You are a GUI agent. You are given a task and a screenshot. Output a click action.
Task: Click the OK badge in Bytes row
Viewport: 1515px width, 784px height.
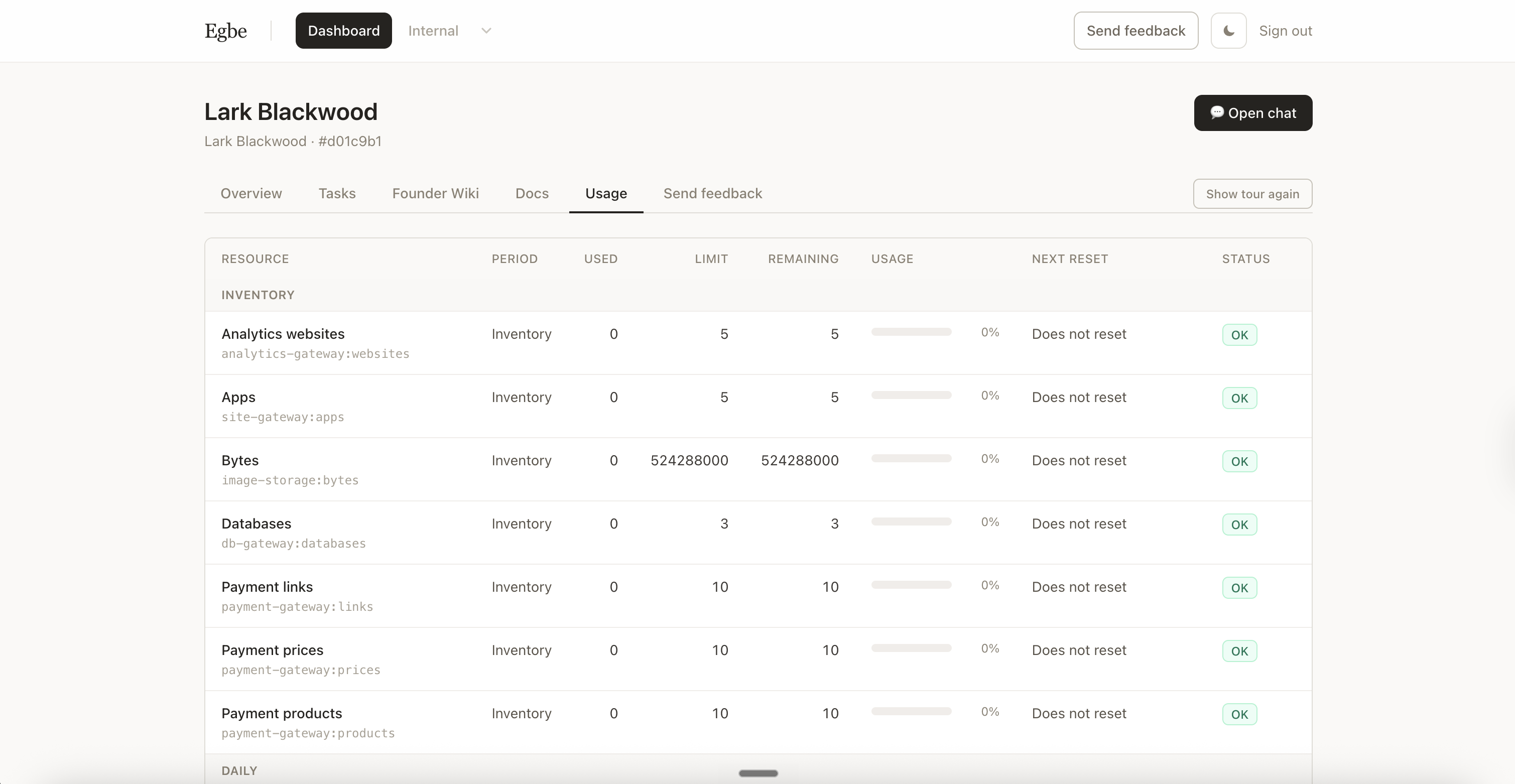1239,461
